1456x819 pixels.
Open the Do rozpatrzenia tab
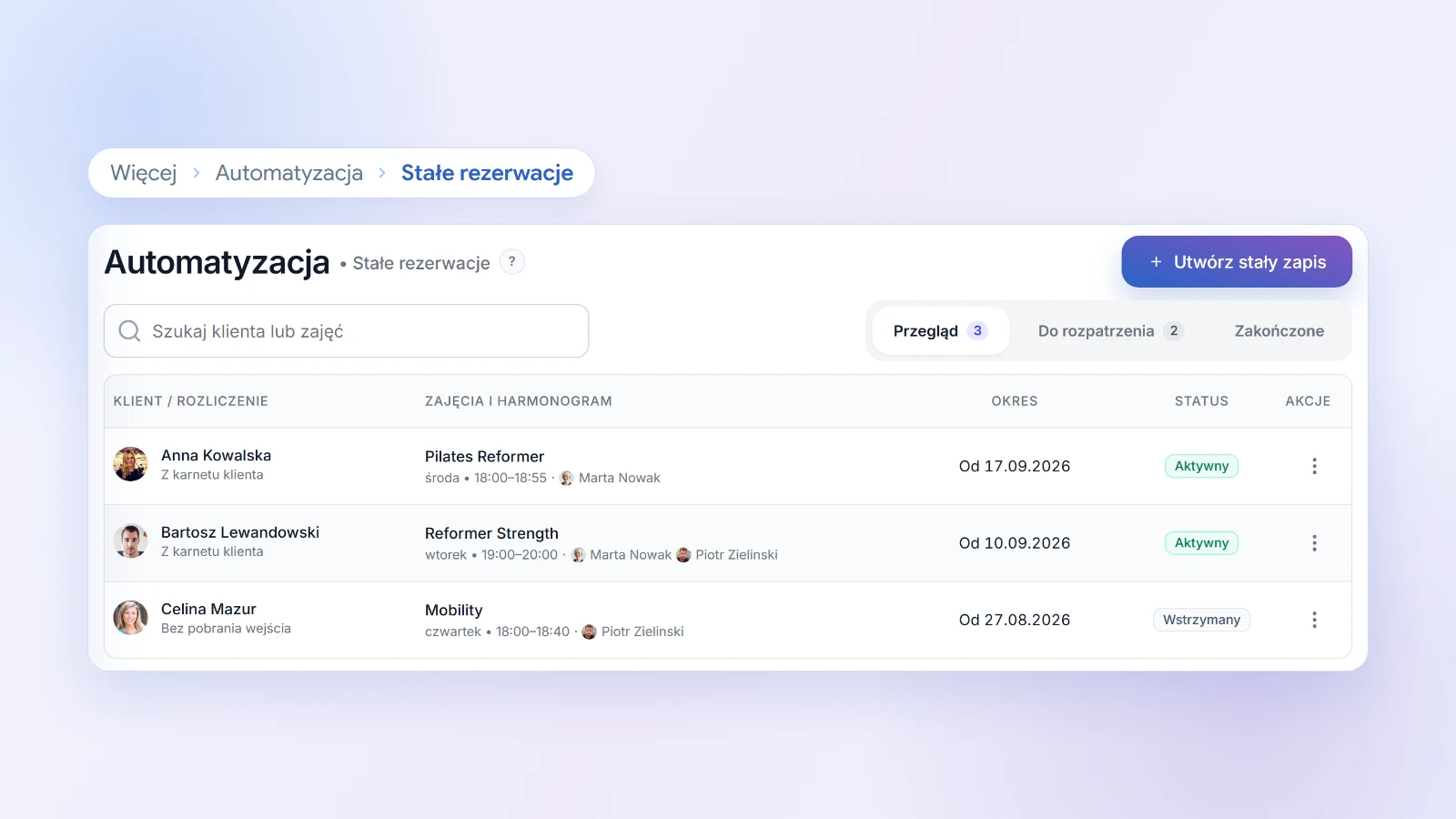click(1110, 331)
